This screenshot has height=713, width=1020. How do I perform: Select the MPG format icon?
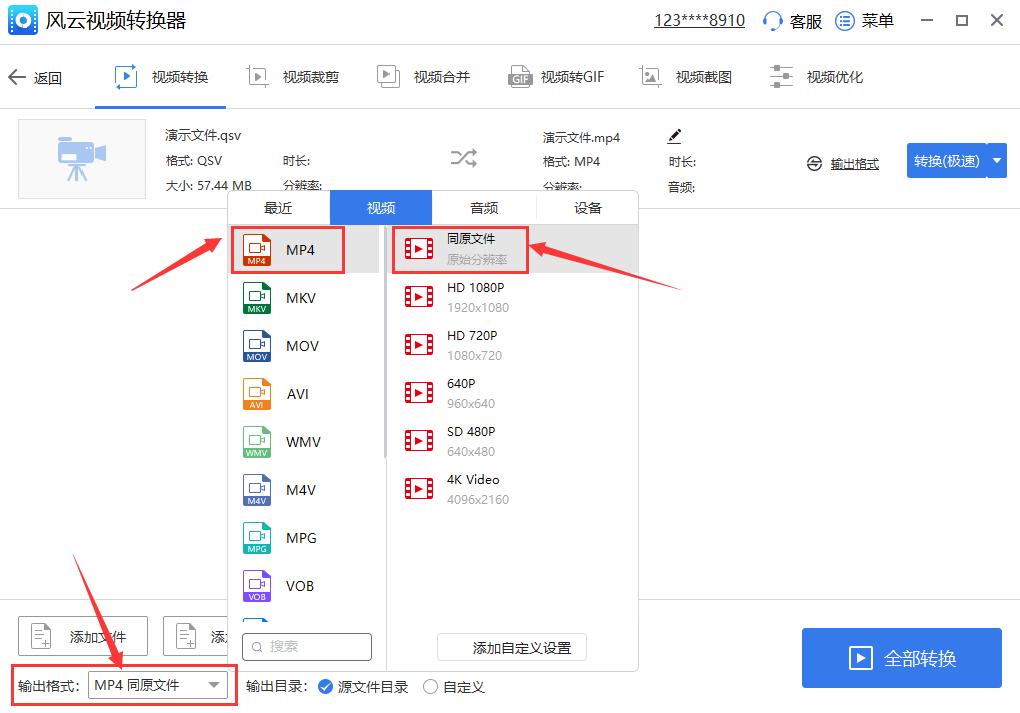click(257, 538)
